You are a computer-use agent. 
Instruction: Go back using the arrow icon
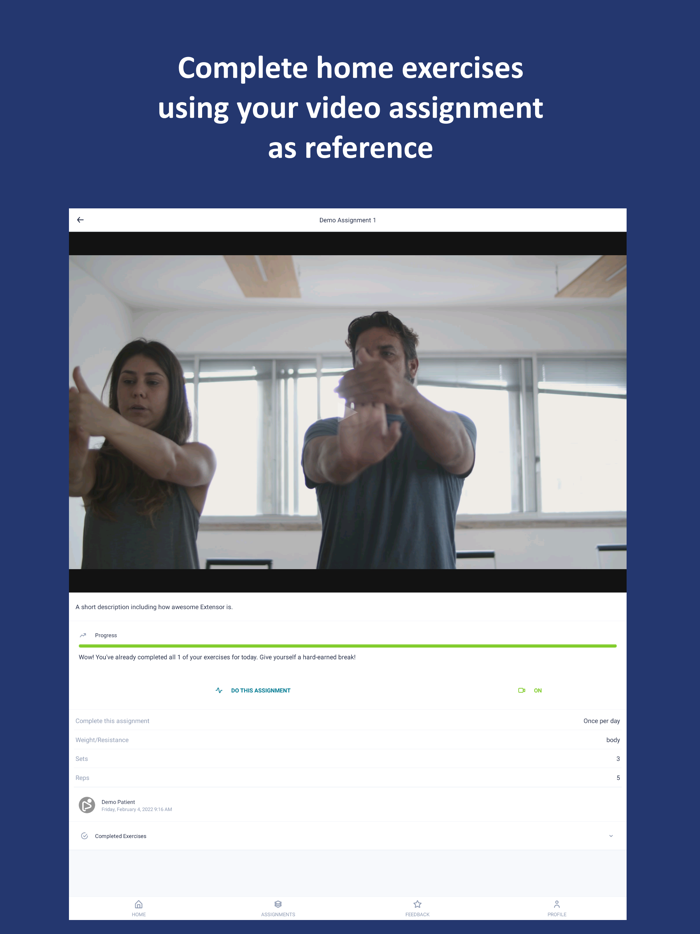pyautogui.click(x=80, y=220)
